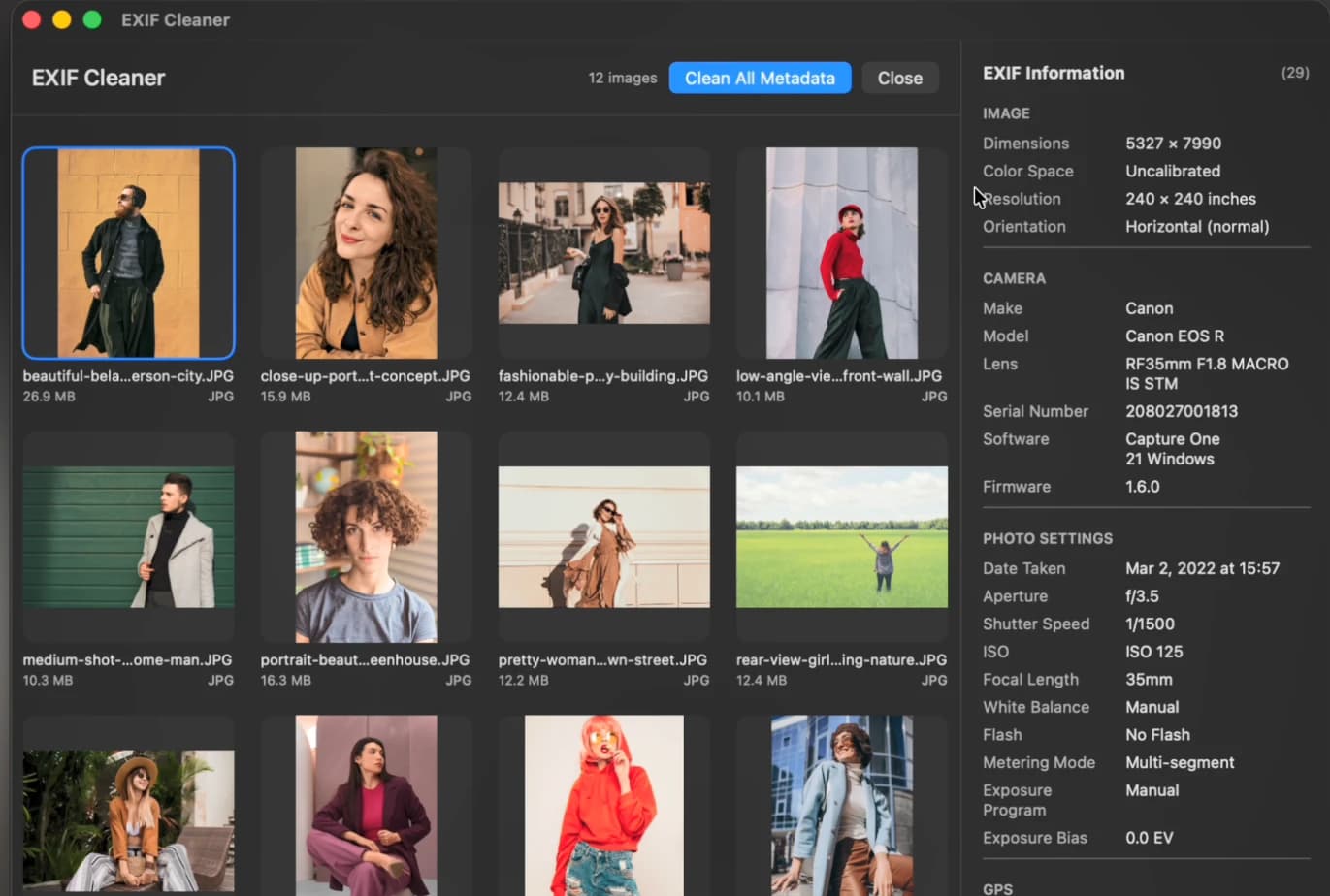Screen dimensions: 1330x896
Task: Select the close-up-port...t-concept.JPG thumbnail
Action: (366, 253)
